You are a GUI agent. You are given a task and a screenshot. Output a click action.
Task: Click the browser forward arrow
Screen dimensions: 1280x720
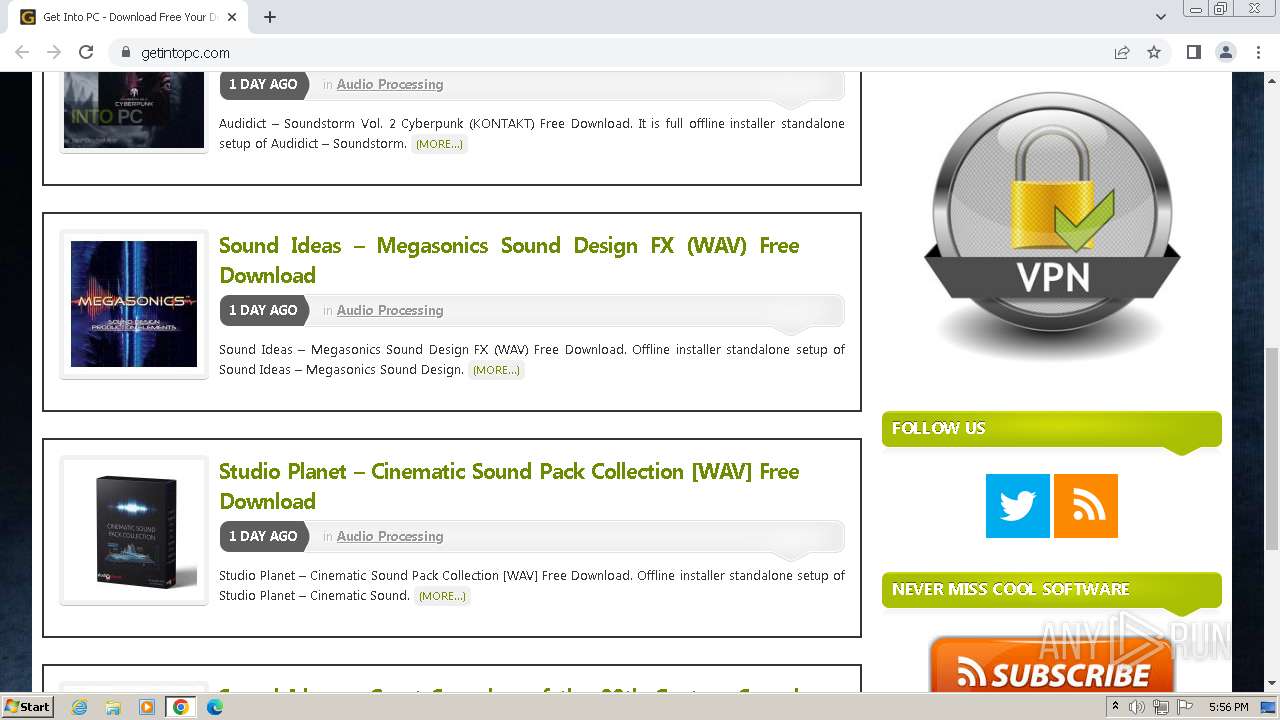point(54,53)
